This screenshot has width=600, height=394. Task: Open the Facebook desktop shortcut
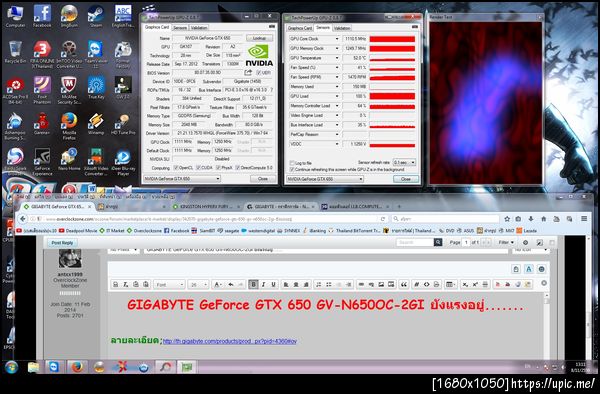(42, 16)
